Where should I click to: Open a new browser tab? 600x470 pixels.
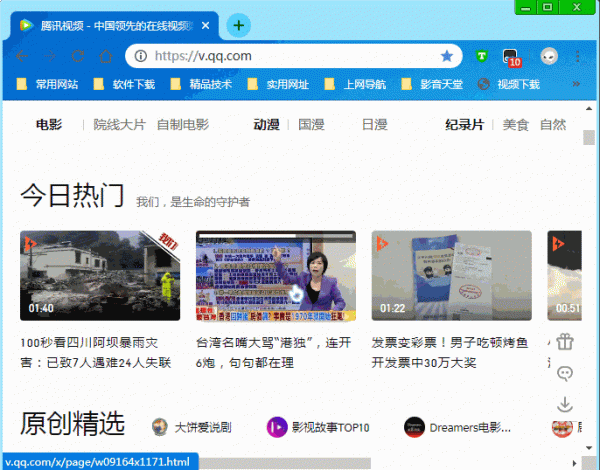(x=238, y=25)
